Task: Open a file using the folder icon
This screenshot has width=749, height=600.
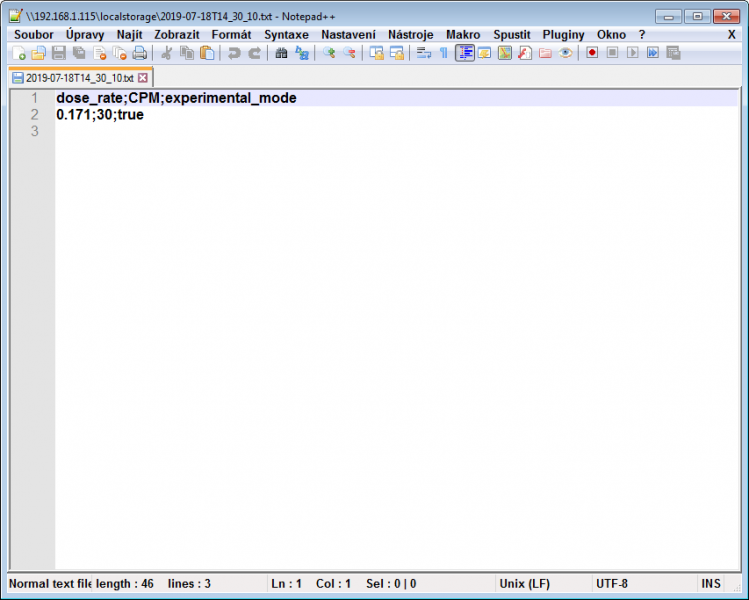Action: tap(38, 53)
